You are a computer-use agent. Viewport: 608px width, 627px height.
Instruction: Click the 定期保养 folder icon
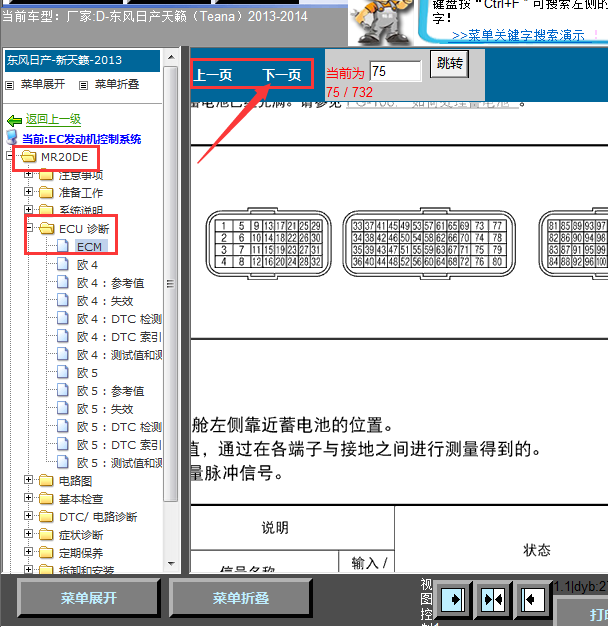(x=46, y=552)
